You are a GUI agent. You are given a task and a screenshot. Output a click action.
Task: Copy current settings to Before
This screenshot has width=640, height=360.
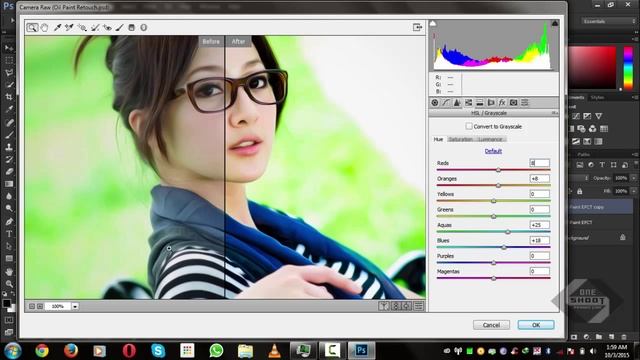(x=407, y=306)
